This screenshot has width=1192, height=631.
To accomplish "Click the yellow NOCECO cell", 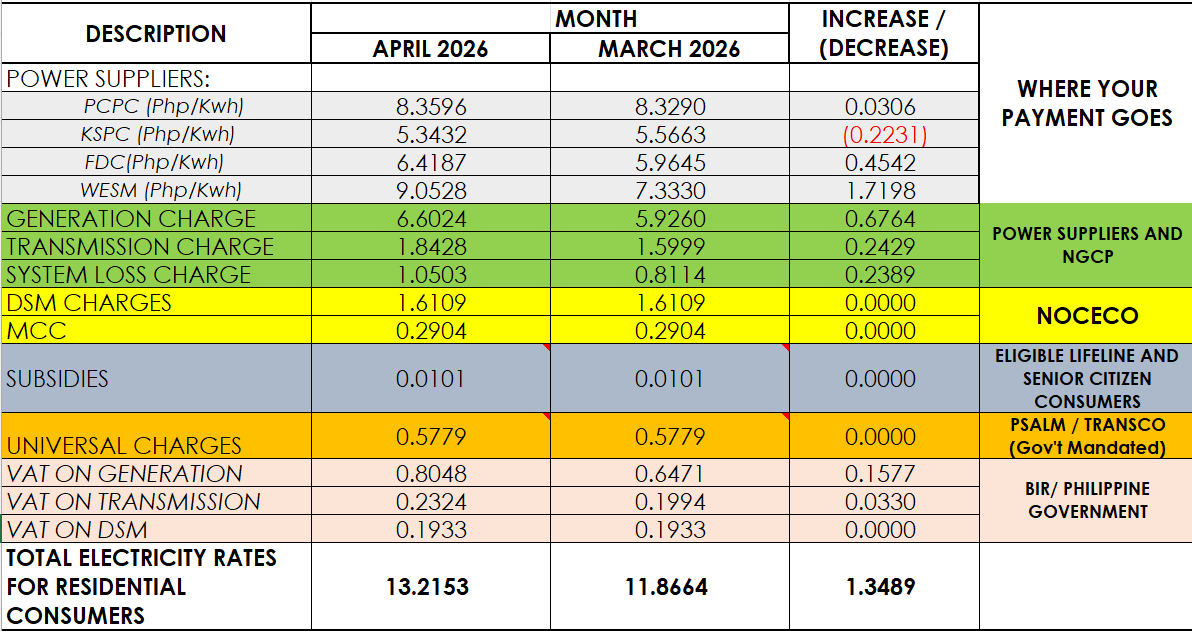I will 1086,316.
